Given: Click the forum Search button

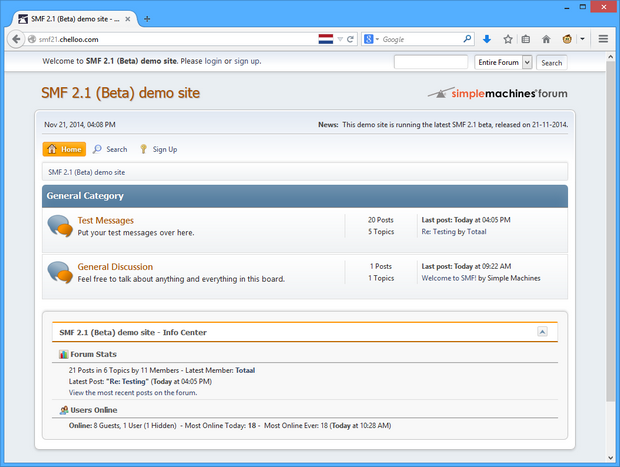Looking at the screenshot, I should pyautogui.click(x=552, y=62).
